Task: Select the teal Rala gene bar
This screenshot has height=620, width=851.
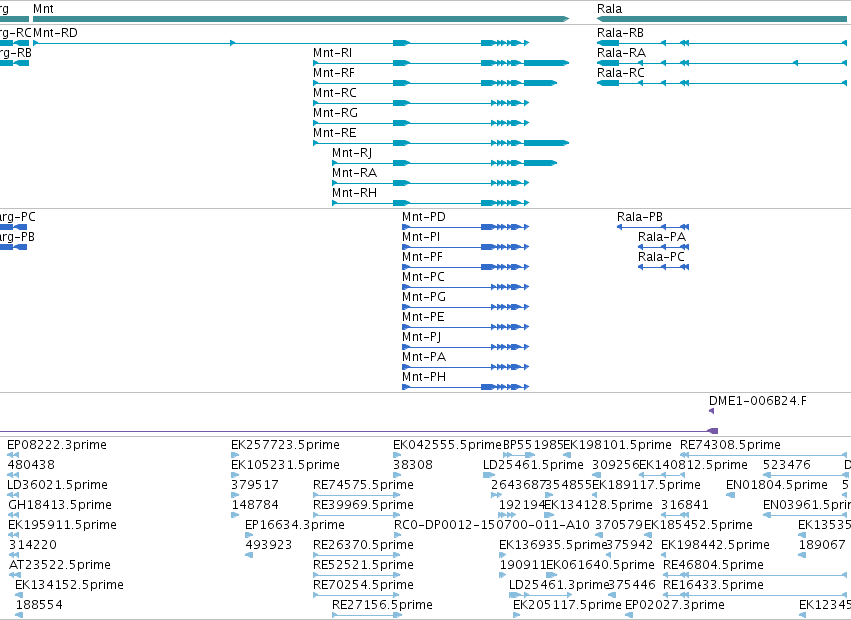Action: click(724, 19)
